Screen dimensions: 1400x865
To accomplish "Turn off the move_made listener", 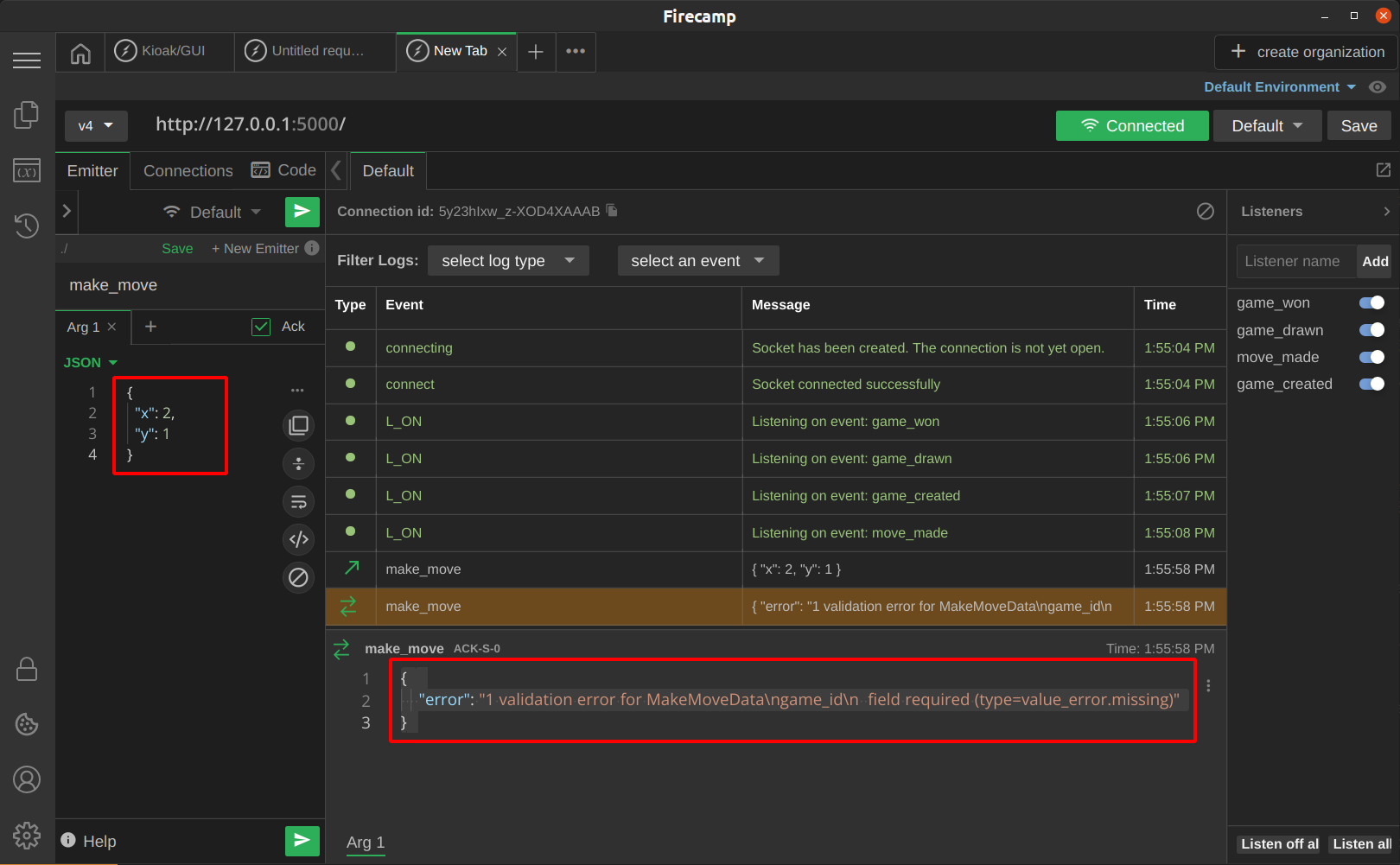I will (1371, 357).
